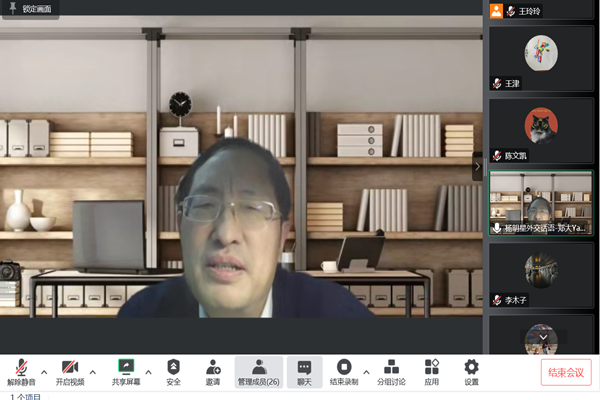
Task: Open 分组讨论 breakout rooms
Action: (x=391, y=371)
